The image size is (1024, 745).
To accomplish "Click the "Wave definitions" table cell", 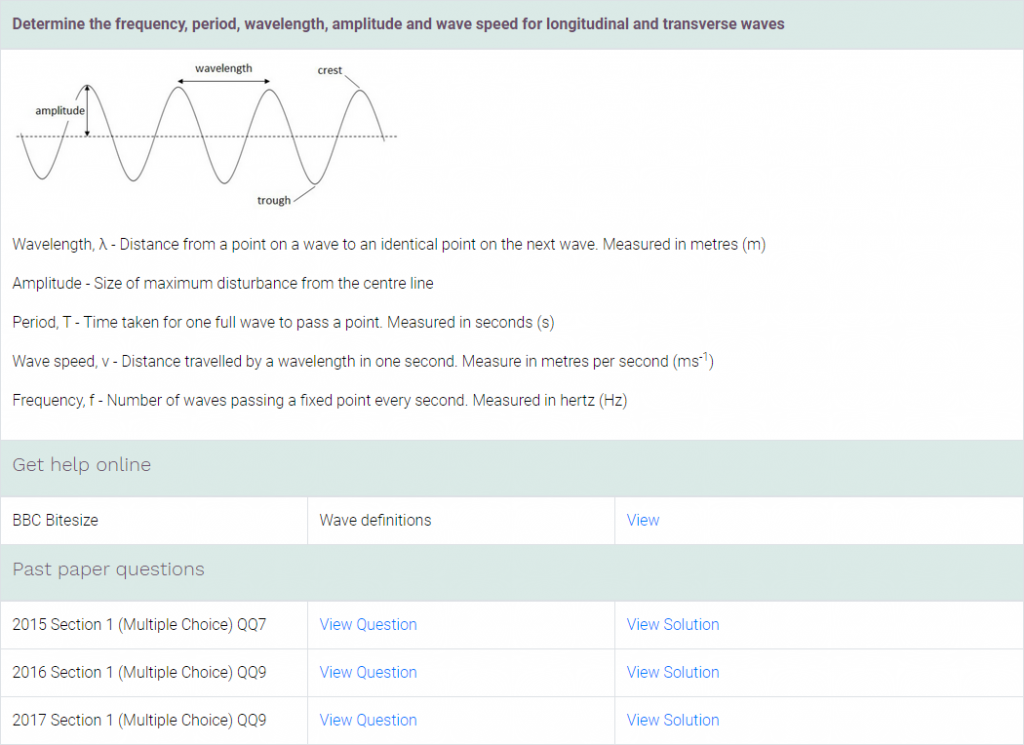I will pos(375,520).
